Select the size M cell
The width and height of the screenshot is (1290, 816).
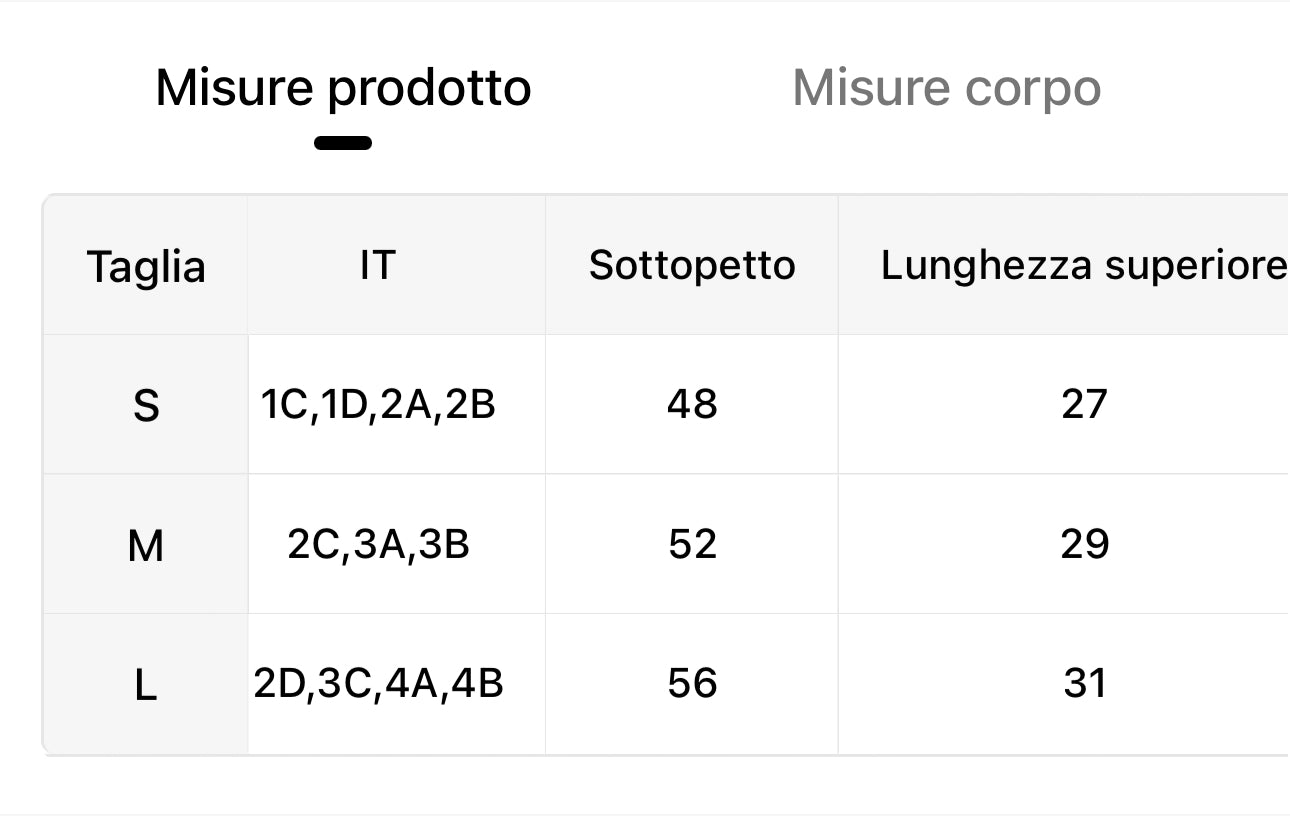pos(146,545)
